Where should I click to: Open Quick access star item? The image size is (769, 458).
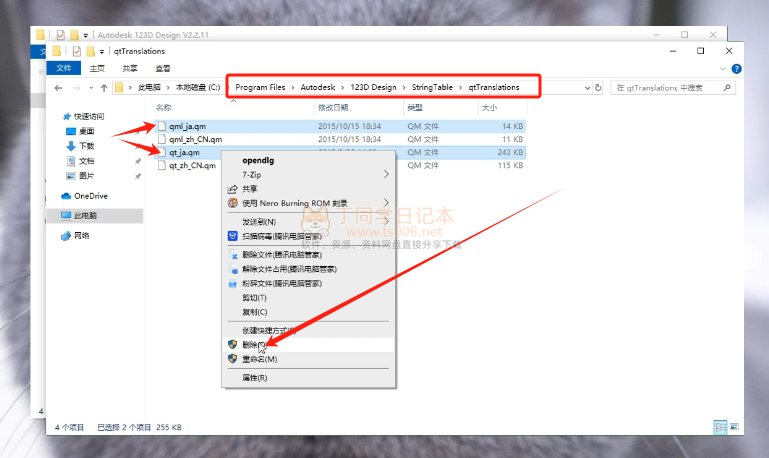(84, 116)
